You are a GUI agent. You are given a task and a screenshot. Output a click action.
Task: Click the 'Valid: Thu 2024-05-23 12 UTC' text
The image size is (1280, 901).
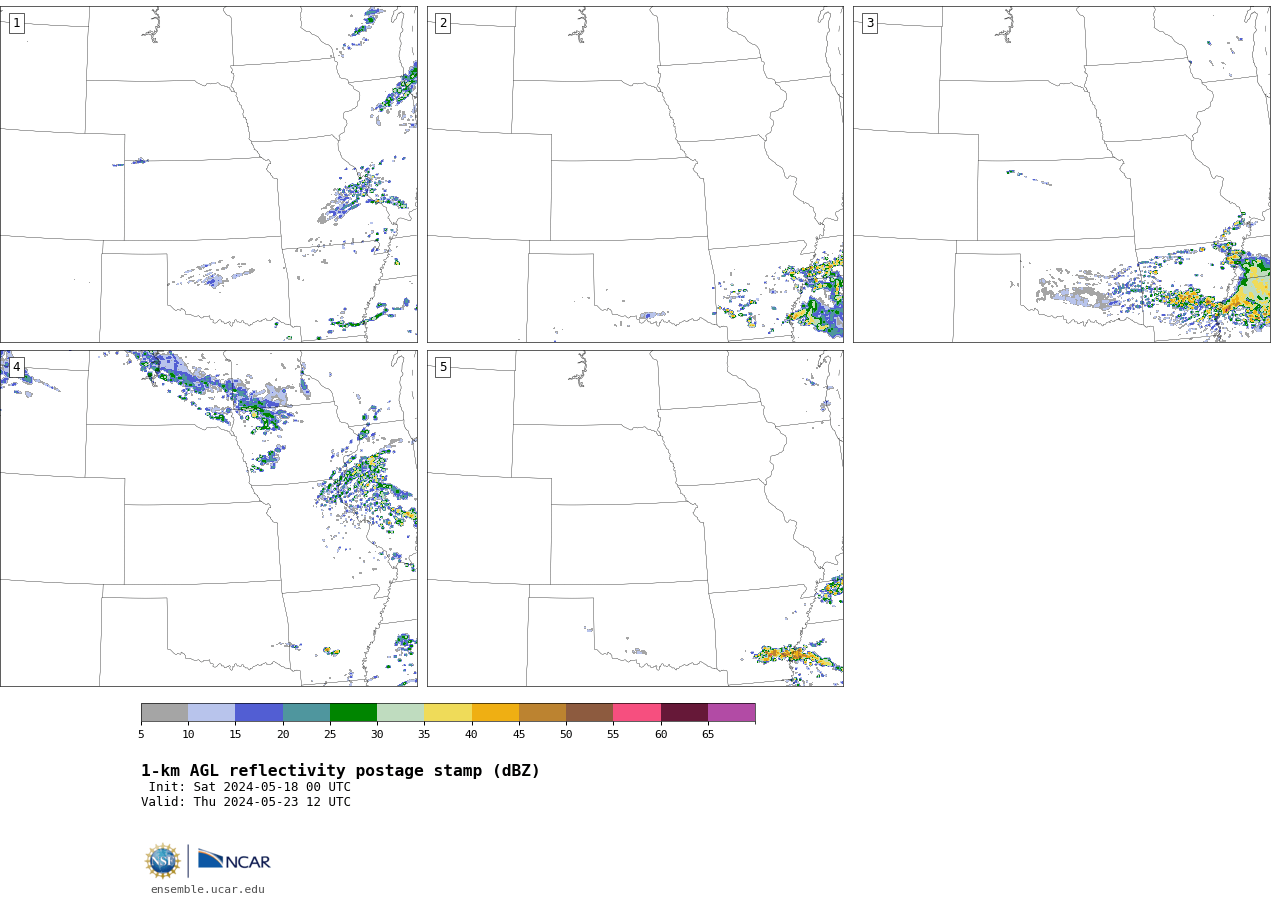(x=246, y=802)
